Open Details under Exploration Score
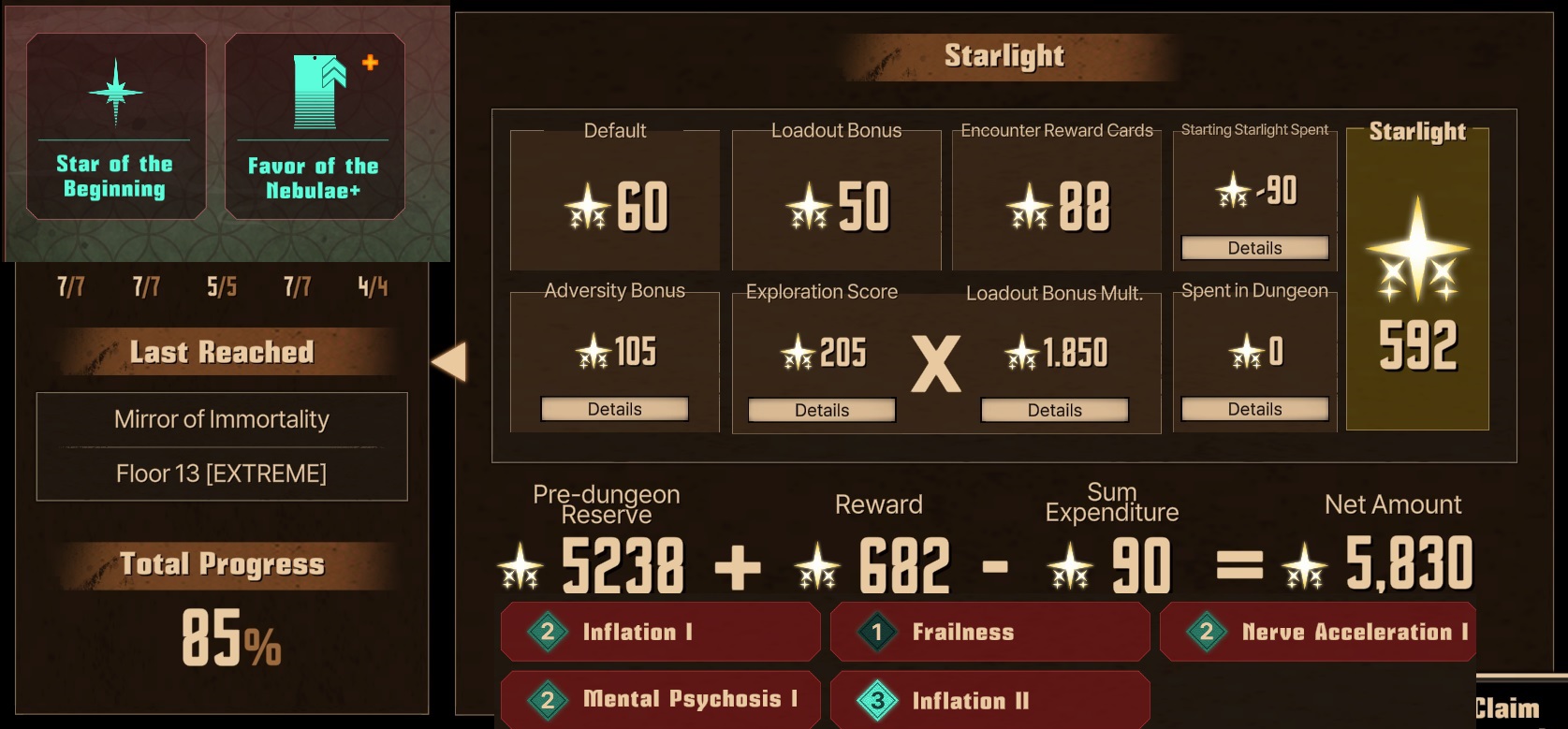The image size is (1568, 729). coord(821,410)
